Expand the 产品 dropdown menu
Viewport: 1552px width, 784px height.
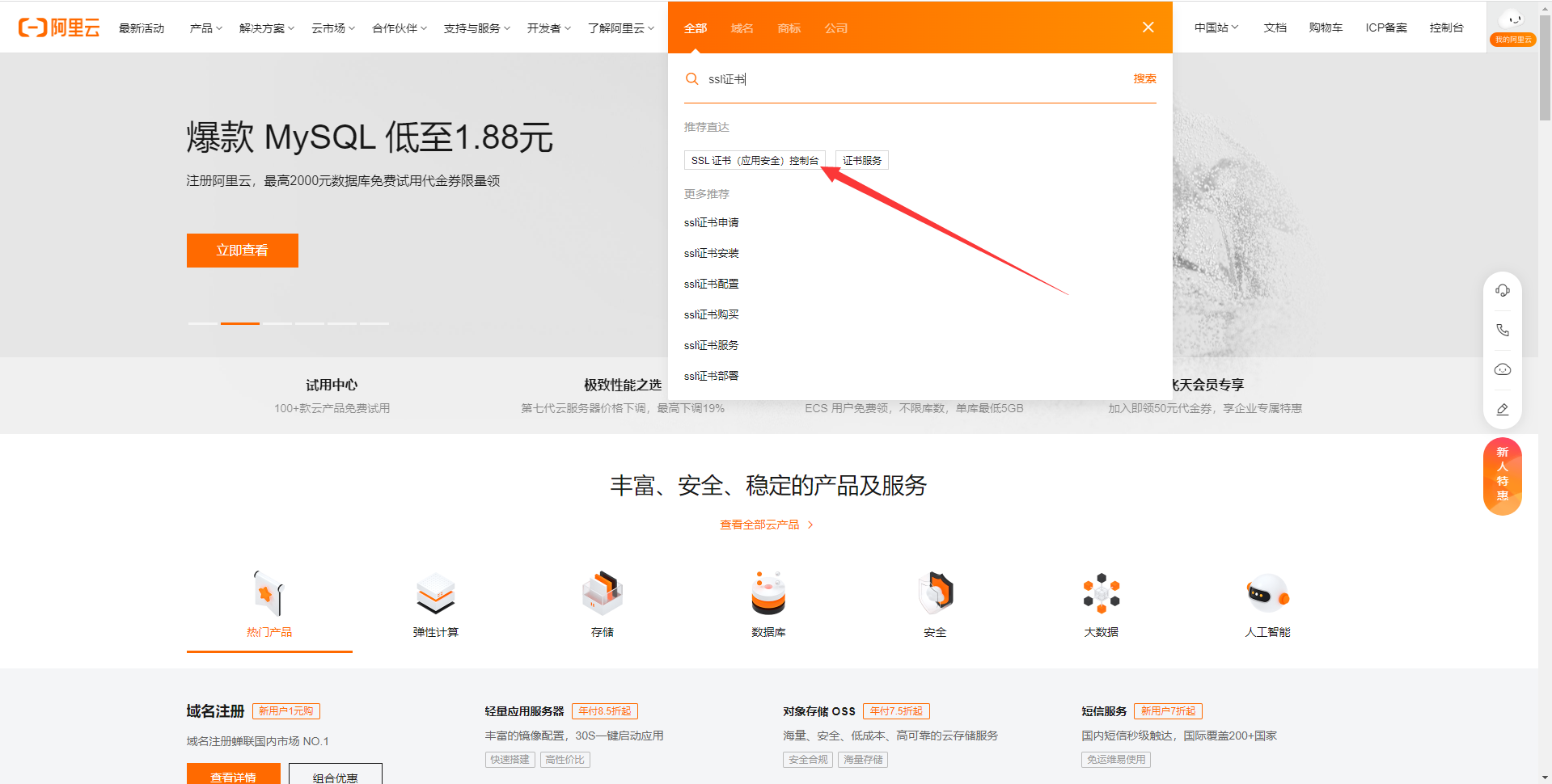click(x=205, y=27)
